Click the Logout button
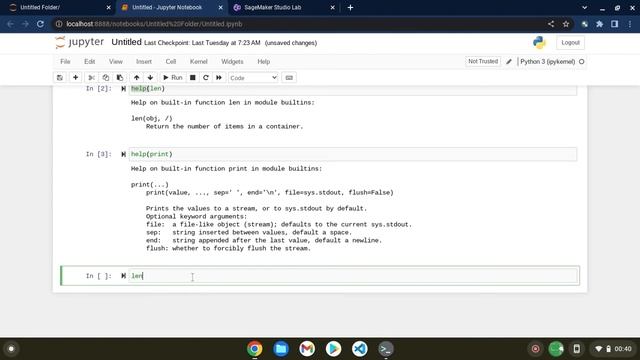This screenshot has height=360, width=640. tap(570, 42)
